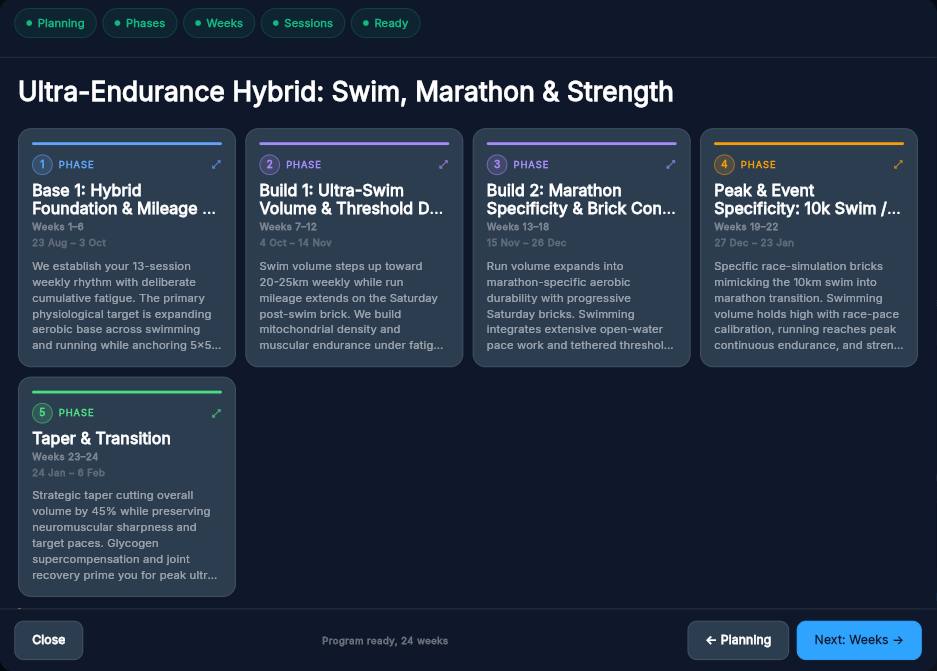Open Taper & Transition title
Viewport: 937px width, 671px height.
(101, 439)
